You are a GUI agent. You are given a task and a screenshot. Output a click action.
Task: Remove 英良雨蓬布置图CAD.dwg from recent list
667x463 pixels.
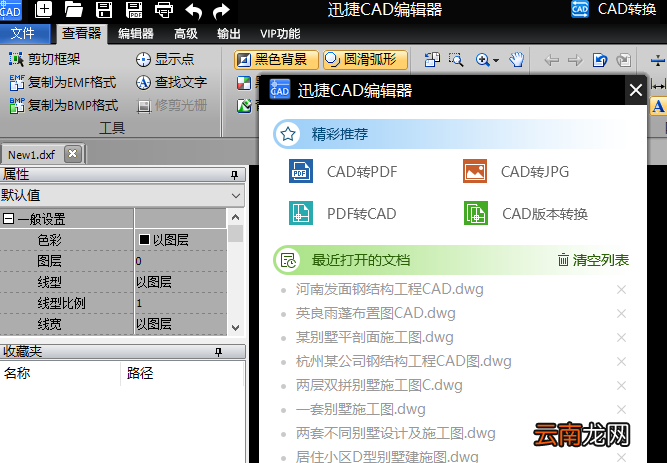(x=621, y=314)
